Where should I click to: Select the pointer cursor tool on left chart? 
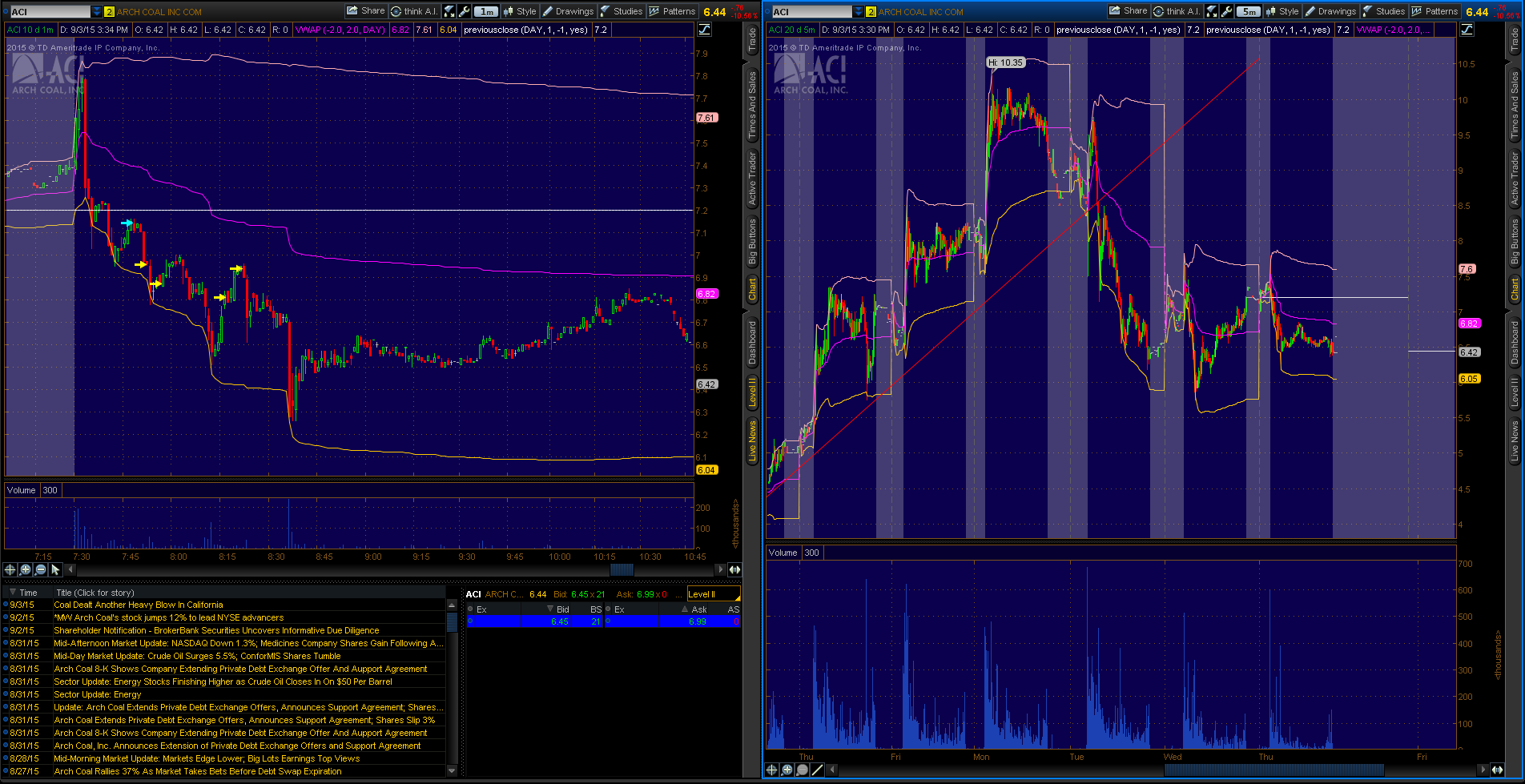pos(55,569)
